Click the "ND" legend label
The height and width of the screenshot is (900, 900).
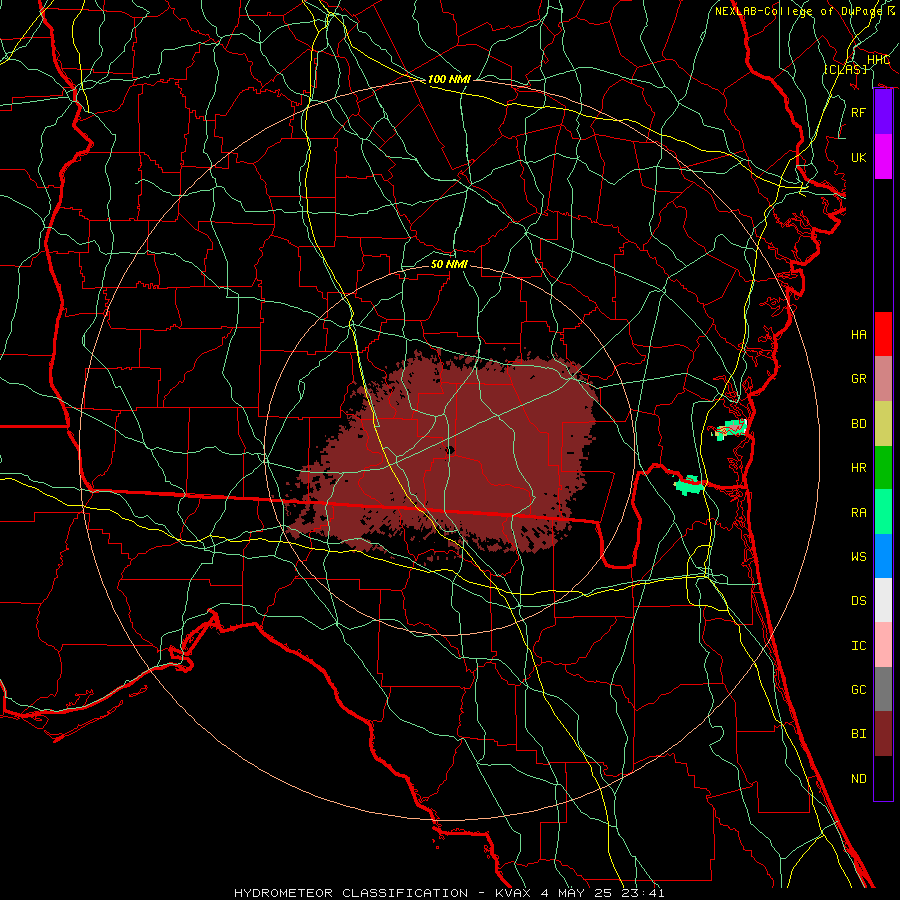(x=859, y=779)
